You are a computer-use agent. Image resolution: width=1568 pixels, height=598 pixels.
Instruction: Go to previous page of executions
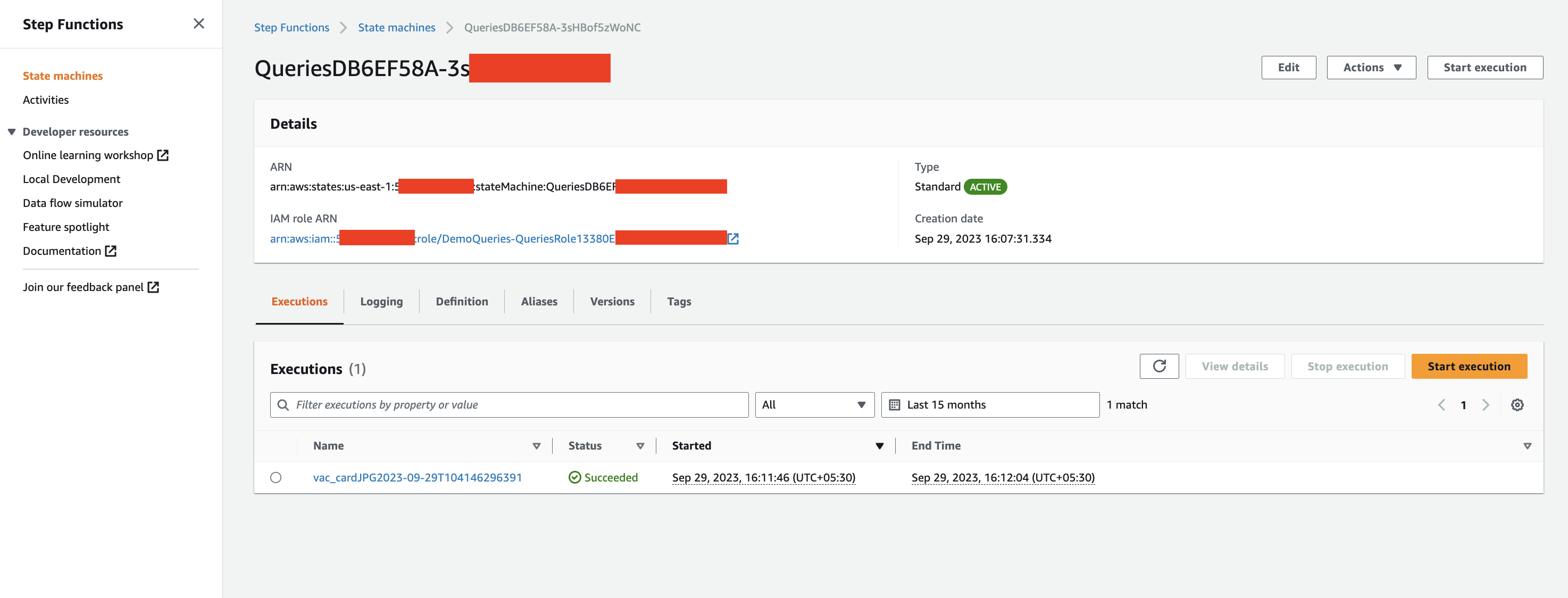point(1441,405)
